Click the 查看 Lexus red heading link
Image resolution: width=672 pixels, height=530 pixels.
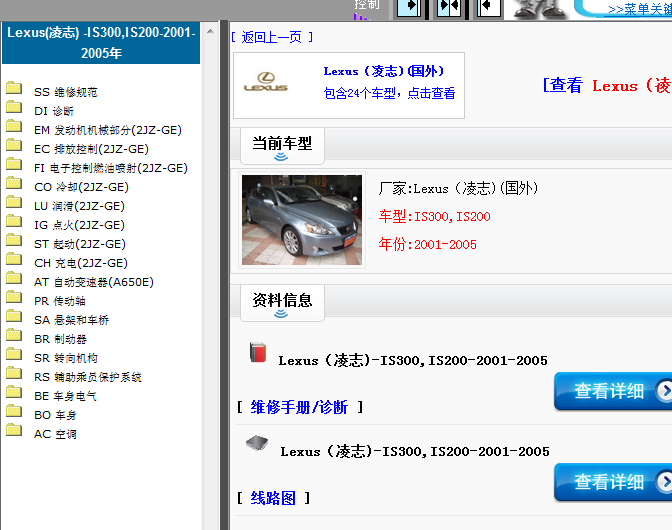point(607,85)
